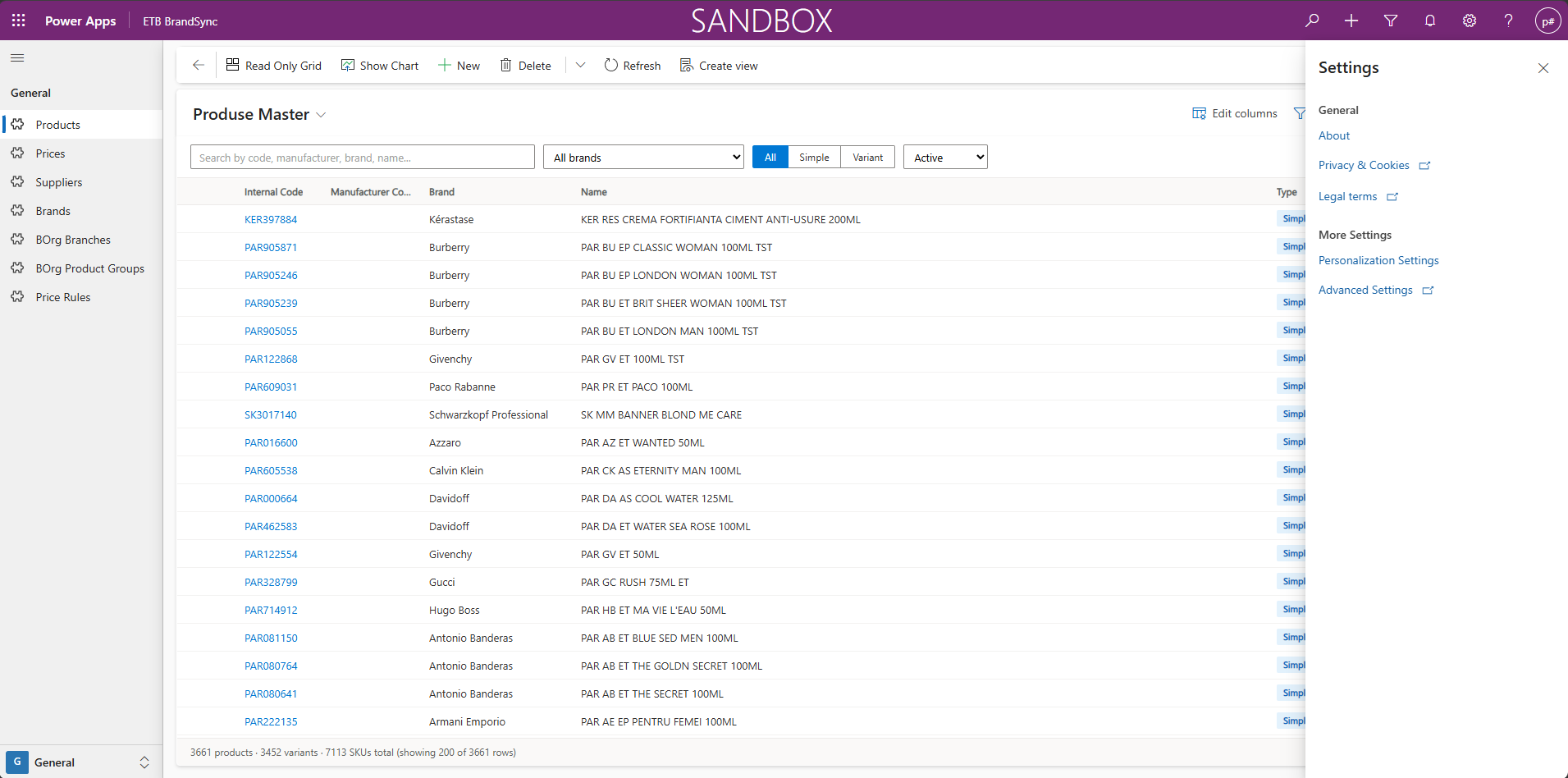Click the Calvin Klein brand cell
Image resolution: width=1568 pixels, height=778 pixels.
456,471
